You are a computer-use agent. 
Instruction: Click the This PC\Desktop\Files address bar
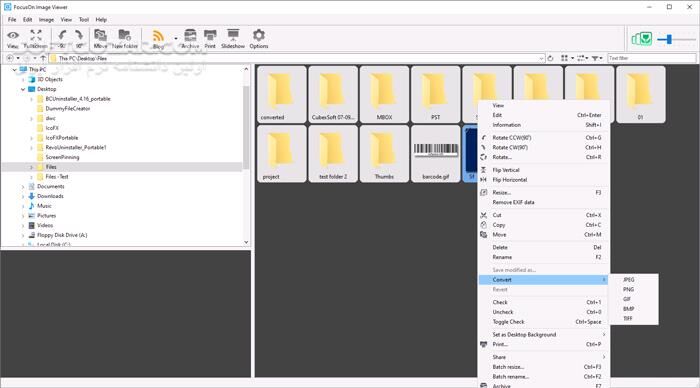[296, 58]
